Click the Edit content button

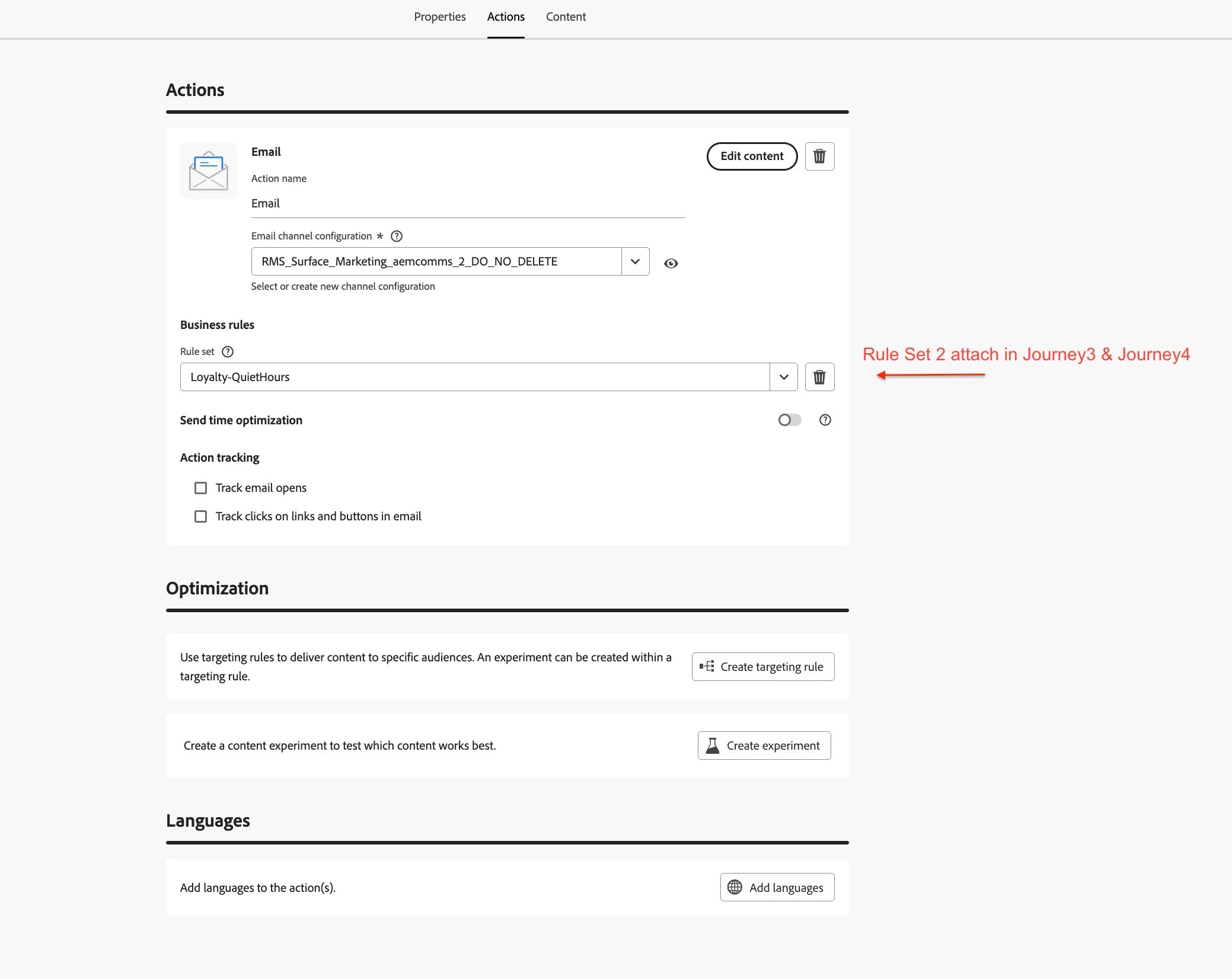[x=752, y=156]
